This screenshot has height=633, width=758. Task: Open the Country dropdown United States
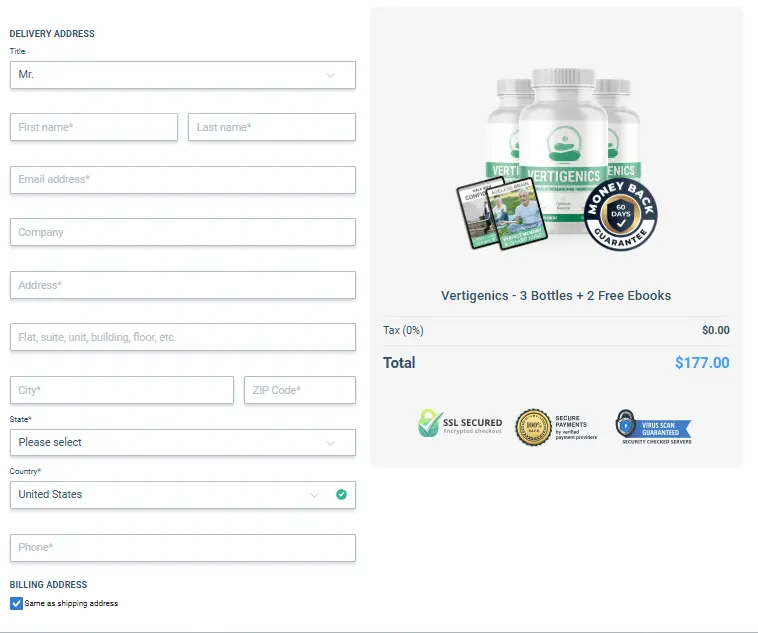tap(183, 495)
